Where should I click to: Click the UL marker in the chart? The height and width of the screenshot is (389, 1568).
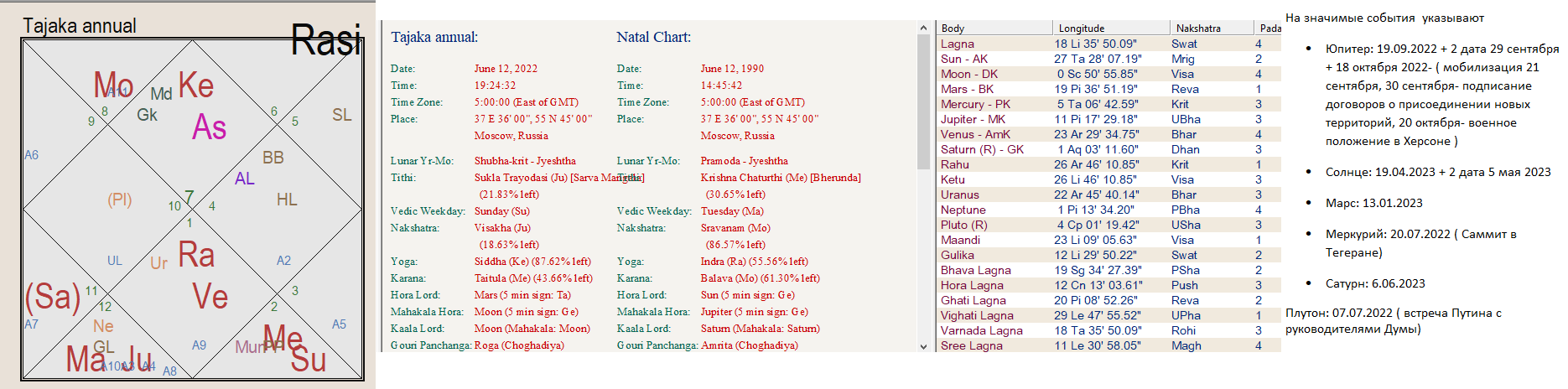(115, 261)
